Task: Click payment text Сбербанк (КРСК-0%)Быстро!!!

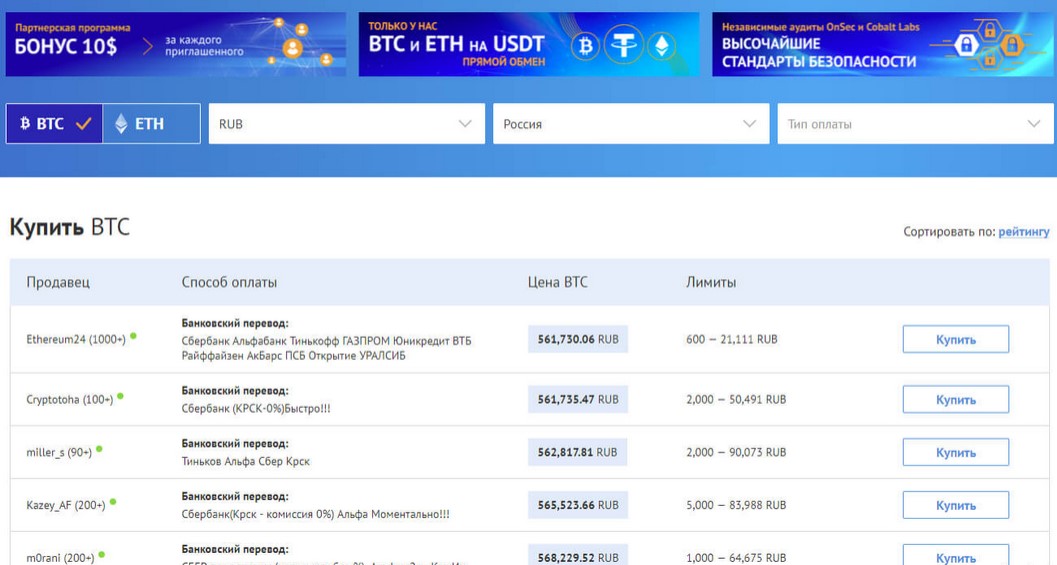Action: (256, 408)
